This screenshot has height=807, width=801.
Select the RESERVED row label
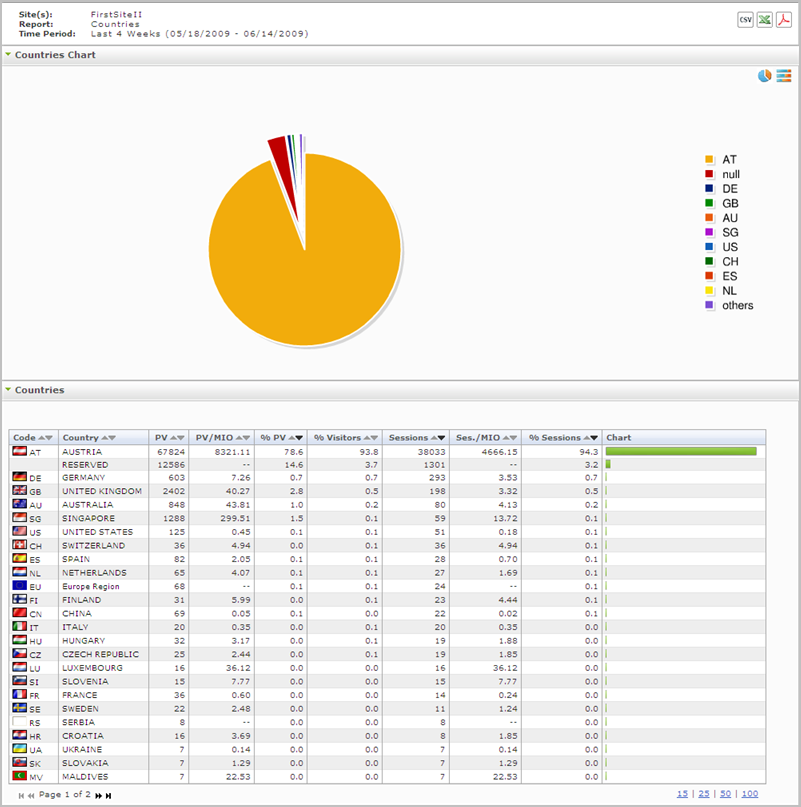pos(85,465)
